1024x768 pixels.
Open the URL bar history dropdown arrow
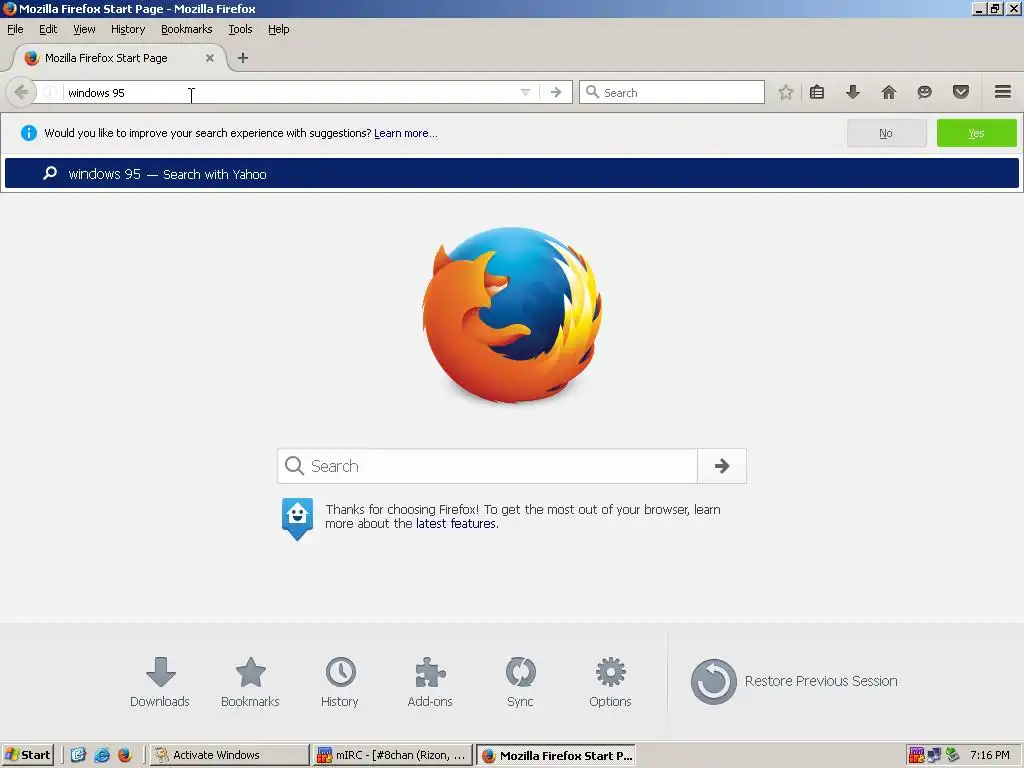(x=525, y=92)
